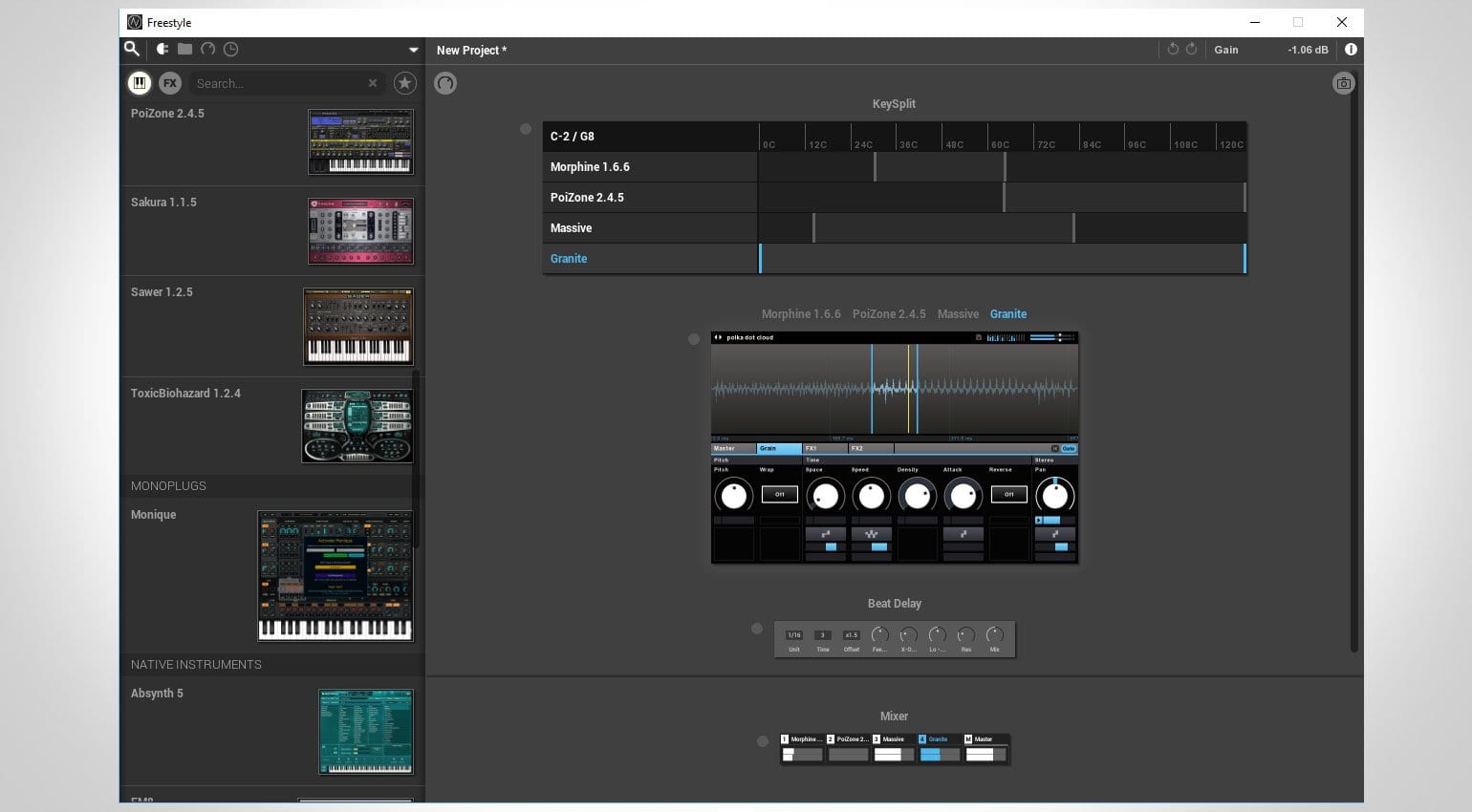Open the Beat Delay Offset x1.5 selector

coord(851,635)
